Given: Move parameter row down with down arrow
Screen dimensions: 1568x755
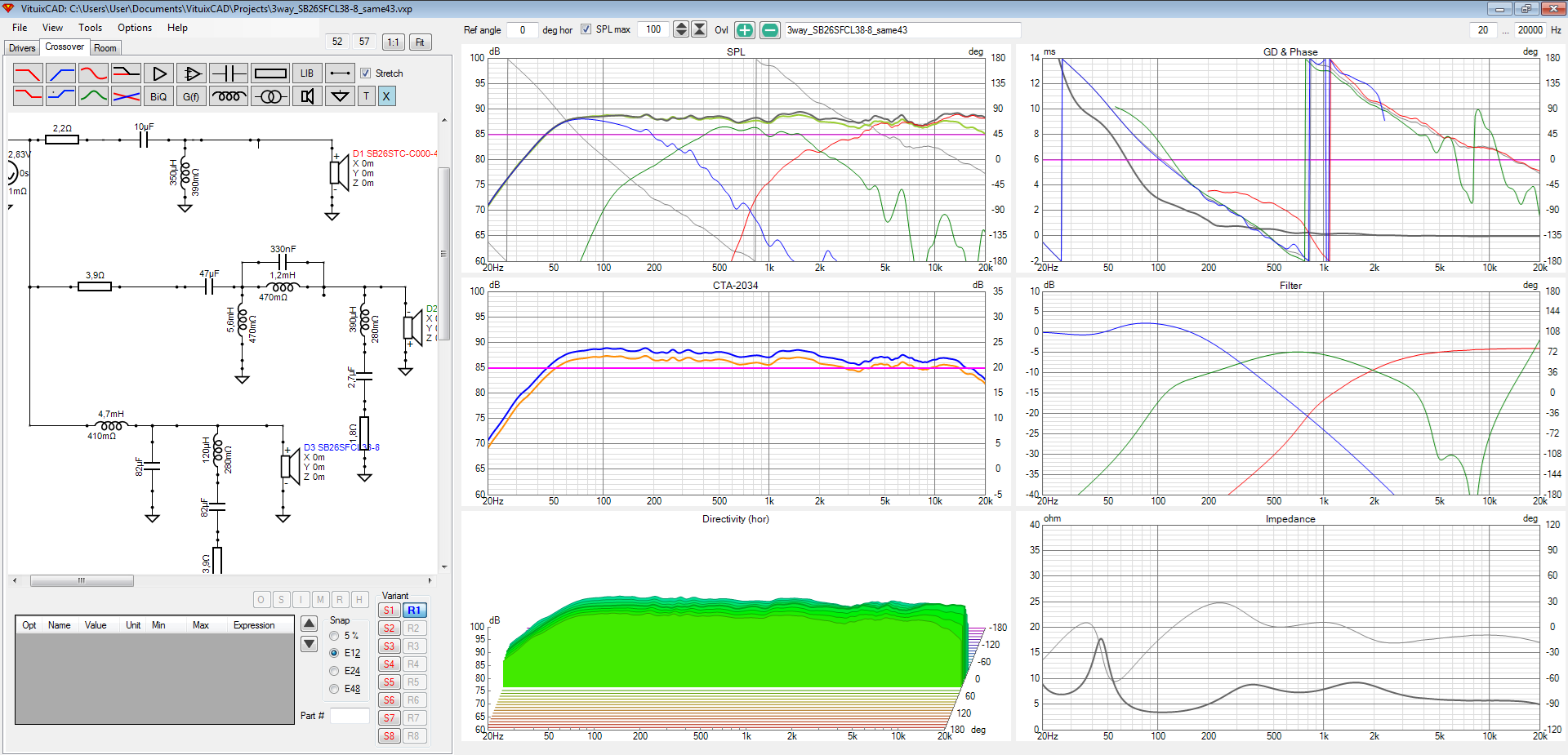Looking at the screenshot, I should pyautogui.click(x=309, y=644).
